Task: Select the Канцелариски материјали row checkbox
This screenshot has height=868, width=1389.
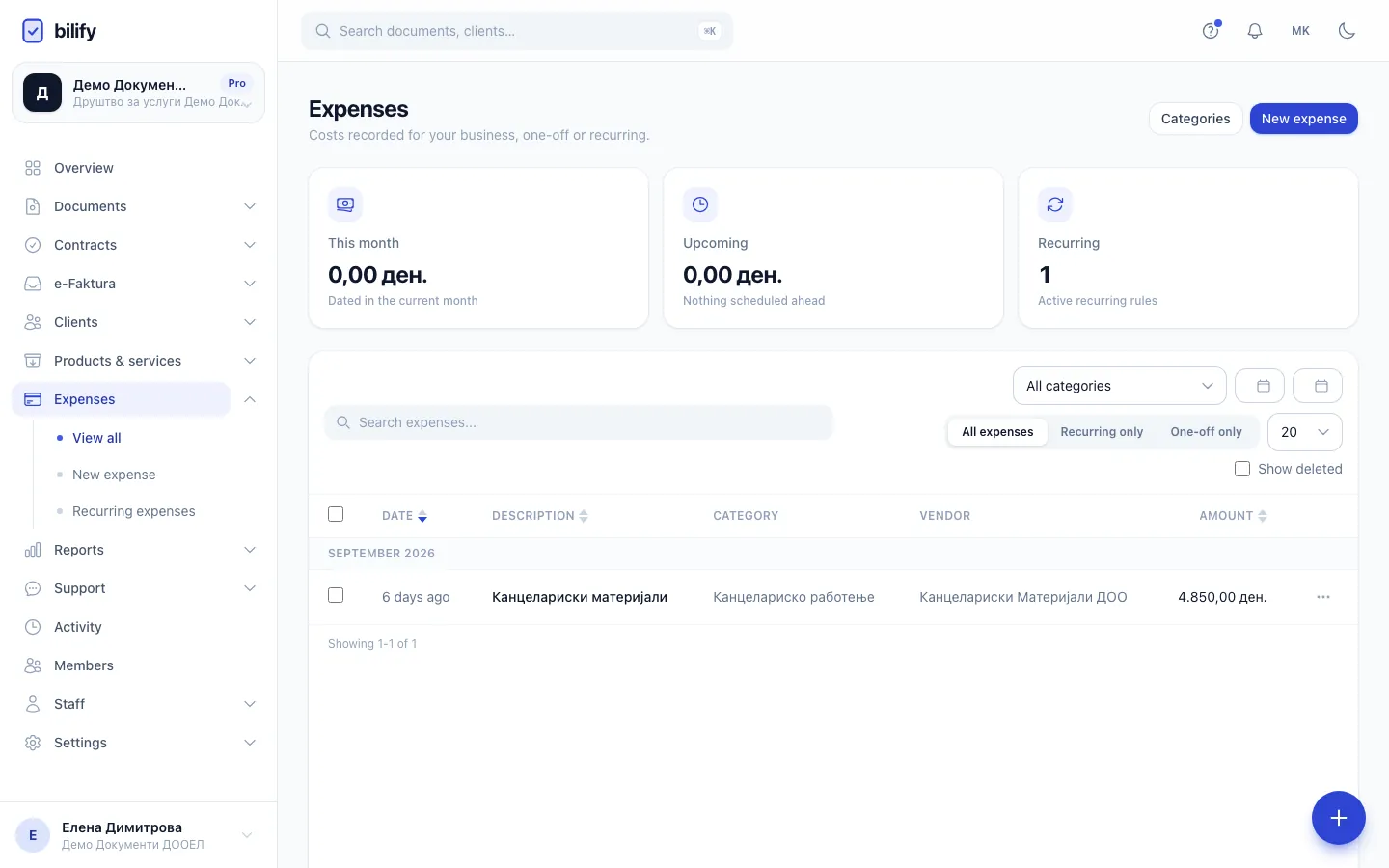Action: coord(336,595)
